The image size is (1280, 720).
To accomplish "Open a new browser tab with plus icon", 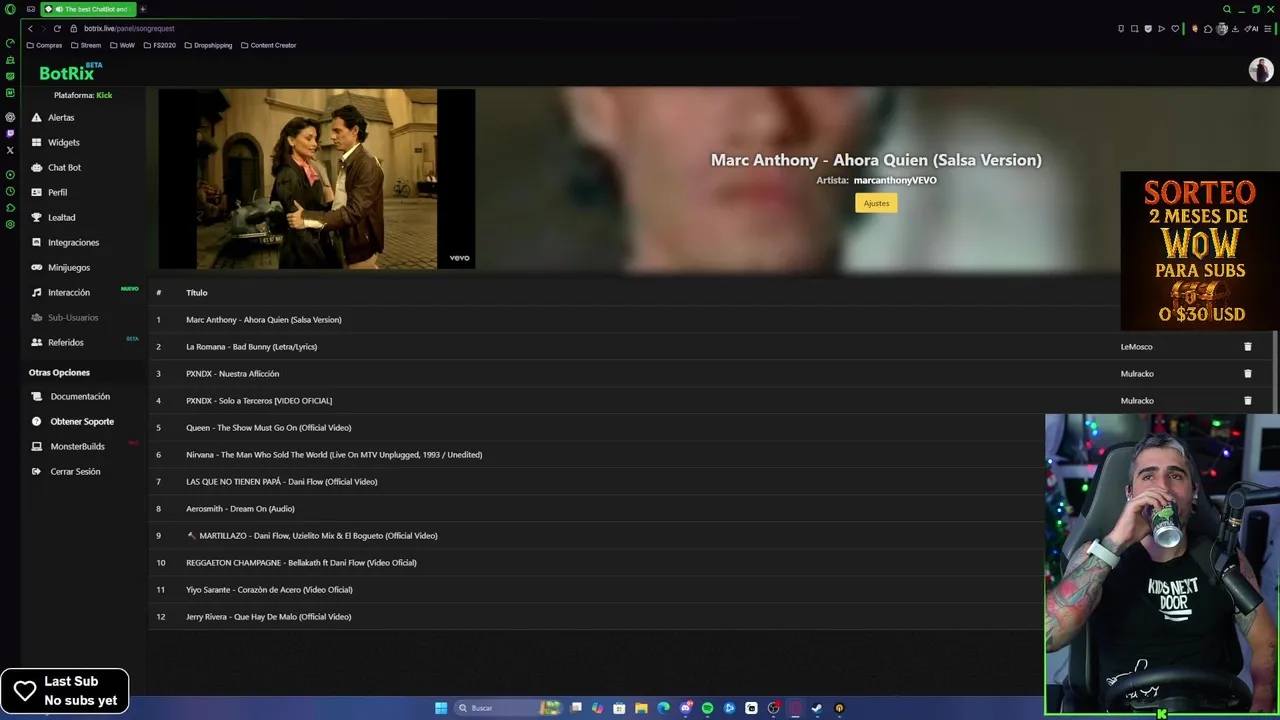I will click(142, 9).
